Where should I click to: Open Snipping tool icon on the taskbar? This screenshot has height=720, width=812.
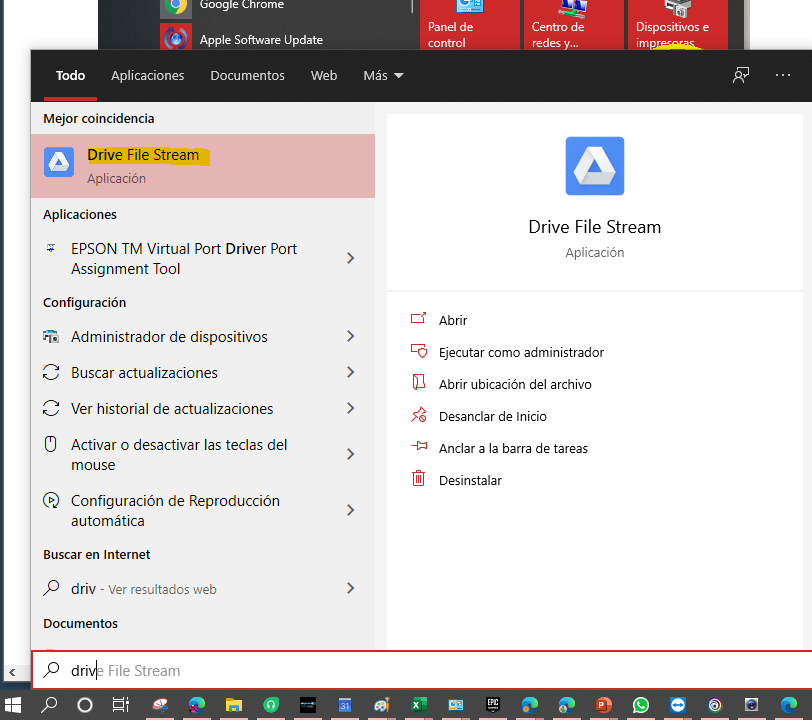pyautogui.click(x=161, y=705)
